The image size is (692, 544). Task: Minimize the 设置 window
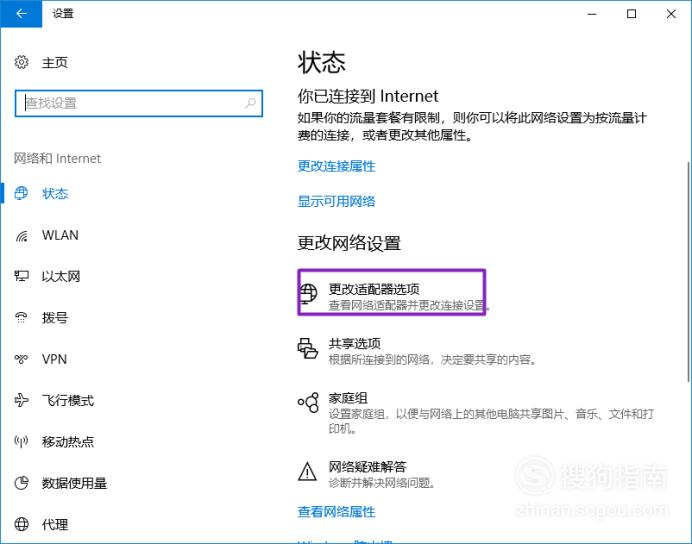click(x=592, y=14)
